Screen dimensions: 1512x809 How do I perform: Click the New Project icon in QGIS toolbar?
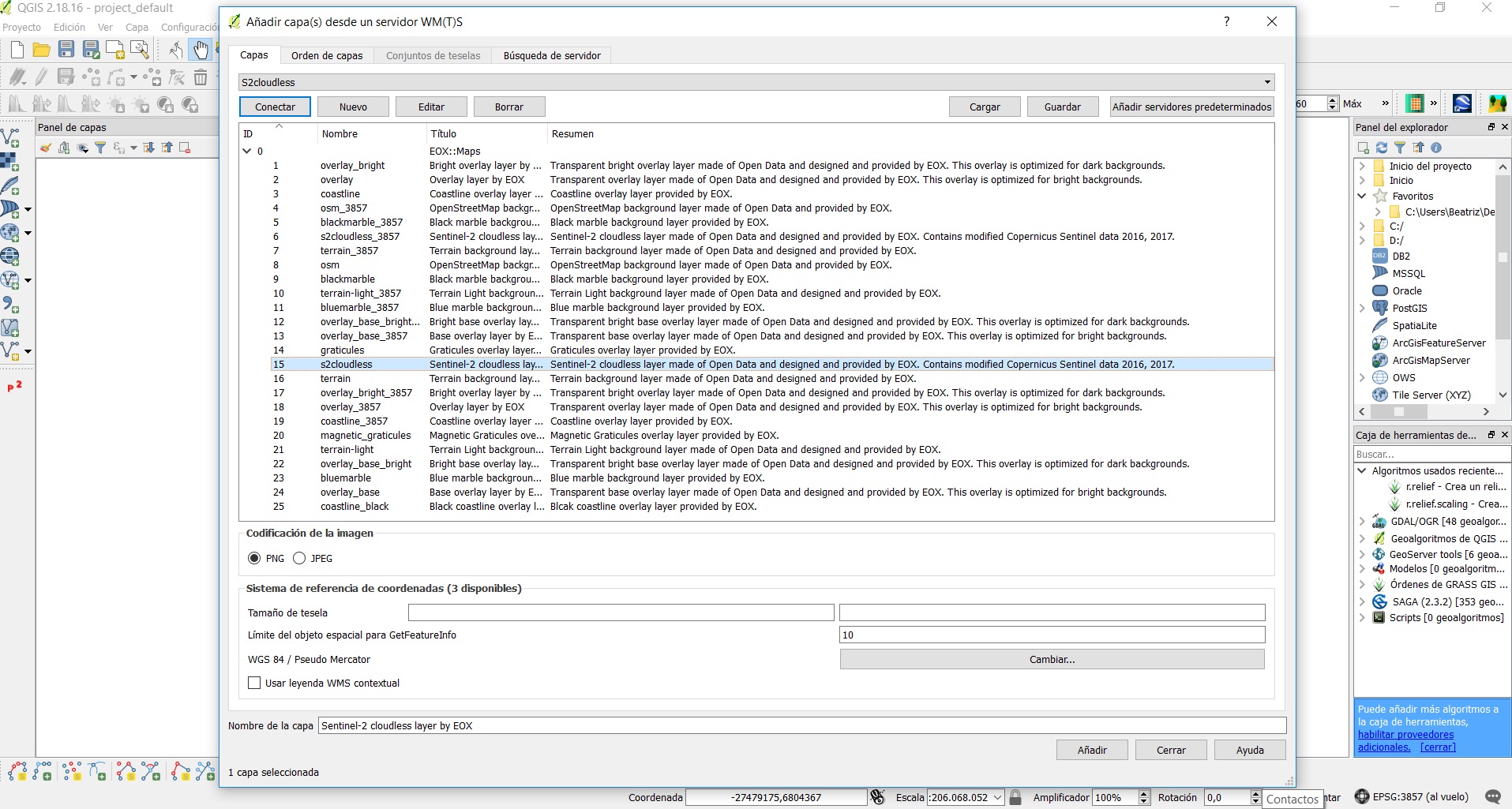(x=17, y=51)
